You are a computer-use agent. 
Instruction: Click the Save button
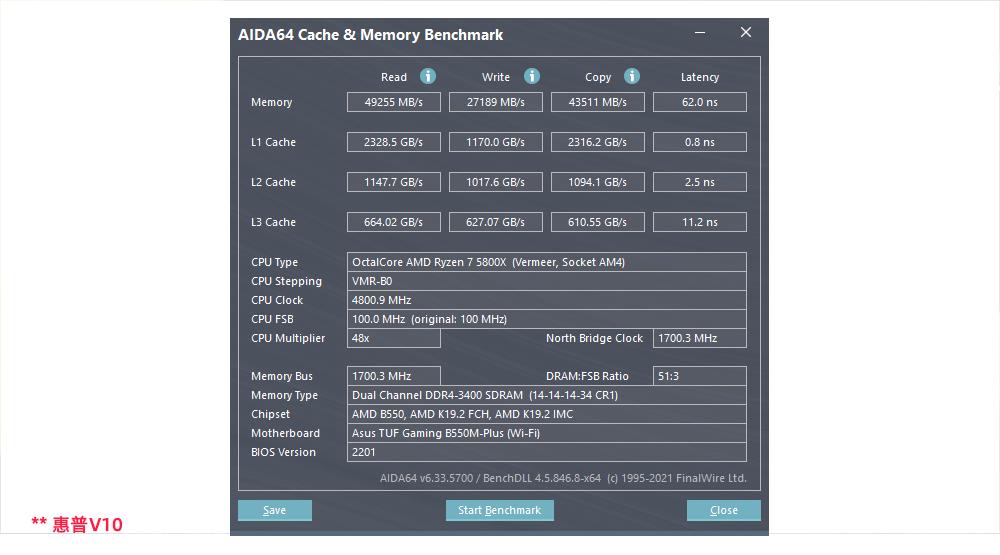click(274, 510)
